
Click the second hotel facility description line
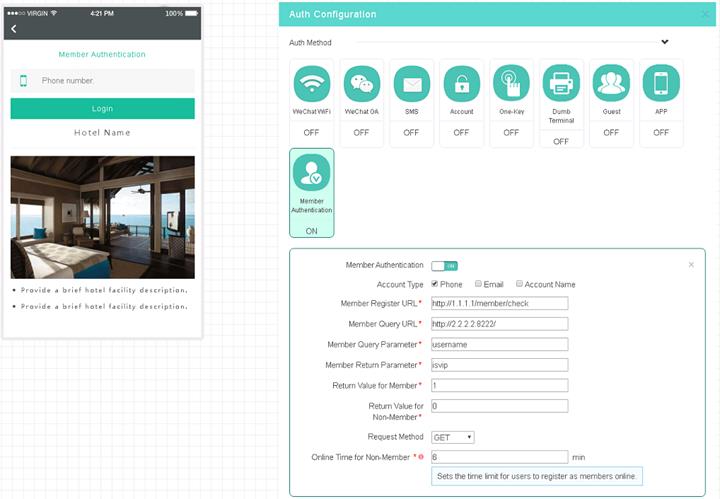pos(104,306)
